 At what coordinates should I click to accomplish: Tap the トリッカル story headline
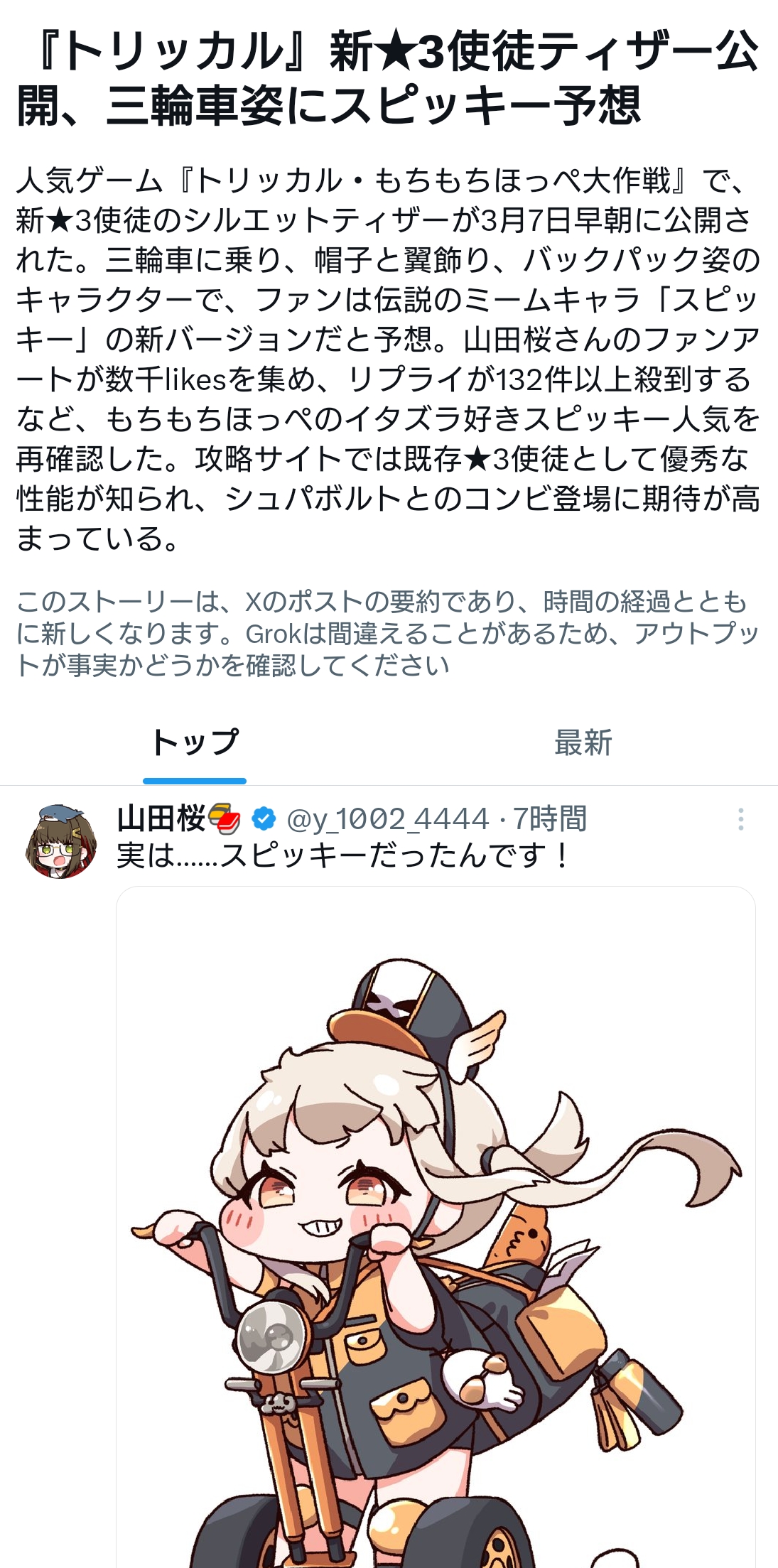pyautogui.click(x=389, y=78)
